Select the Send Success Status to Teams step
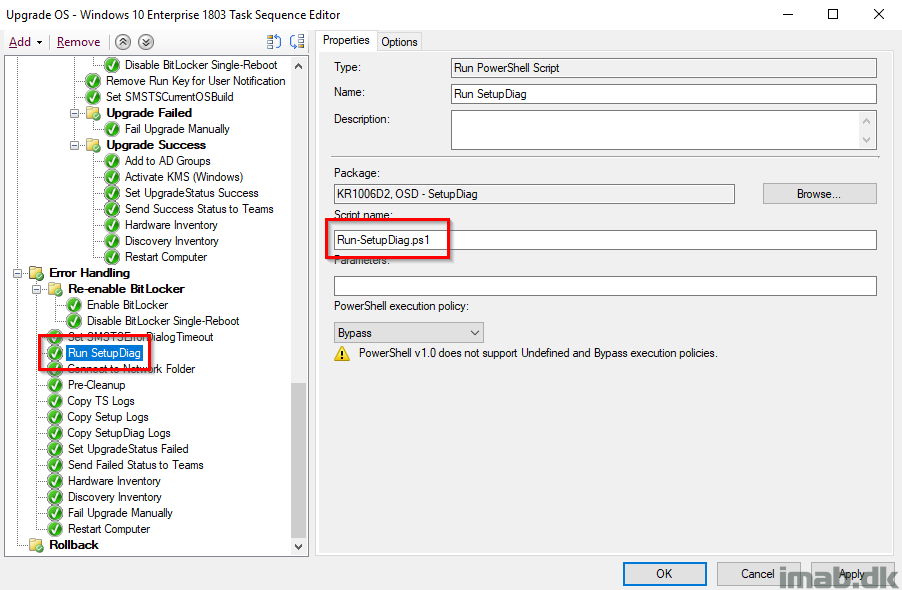 199,209
